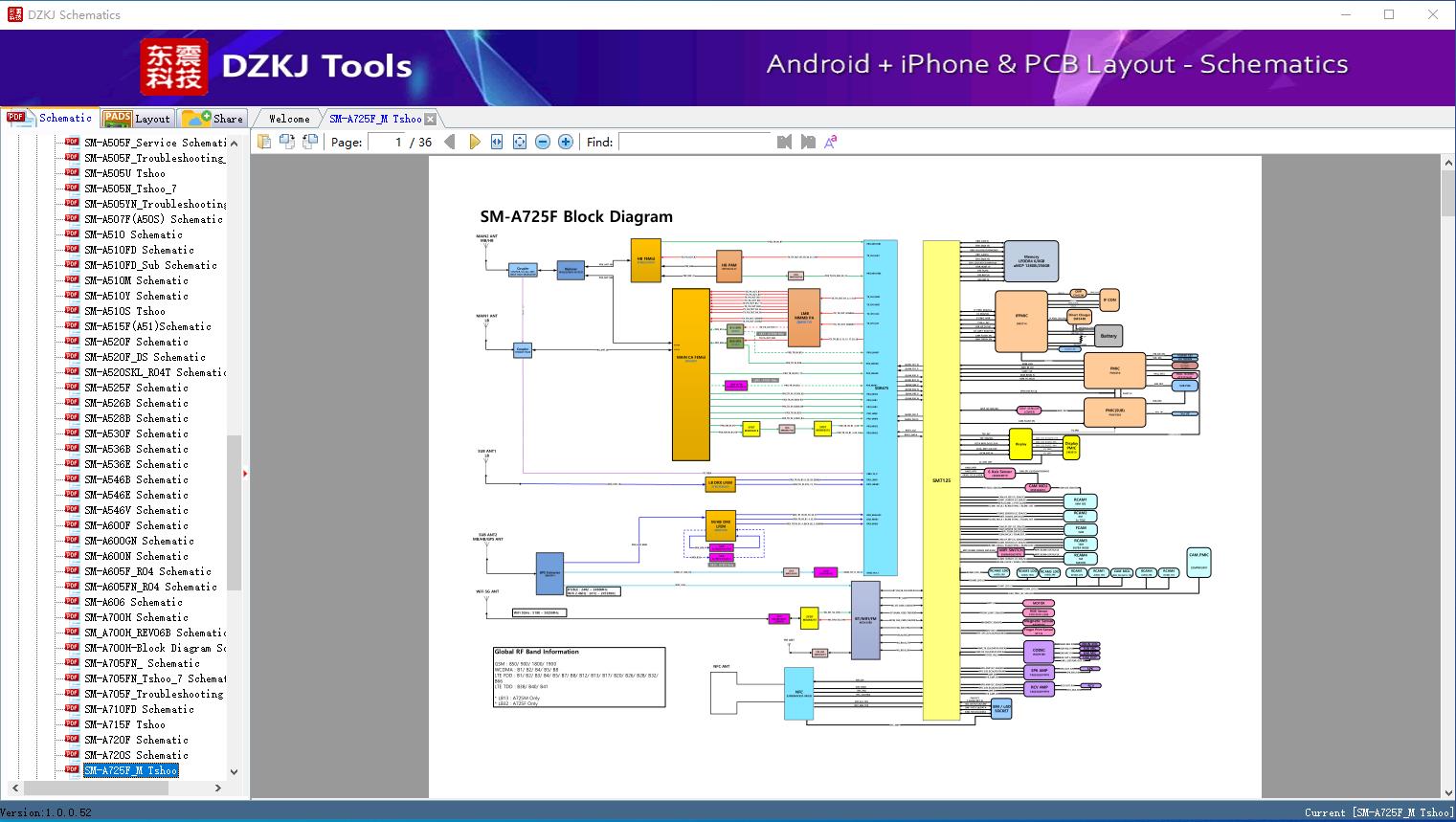Click PDF icon beside SM-A536B Schematic
Image resolution: width=1456 pixels, height=822 pixels.
(72, 448)
